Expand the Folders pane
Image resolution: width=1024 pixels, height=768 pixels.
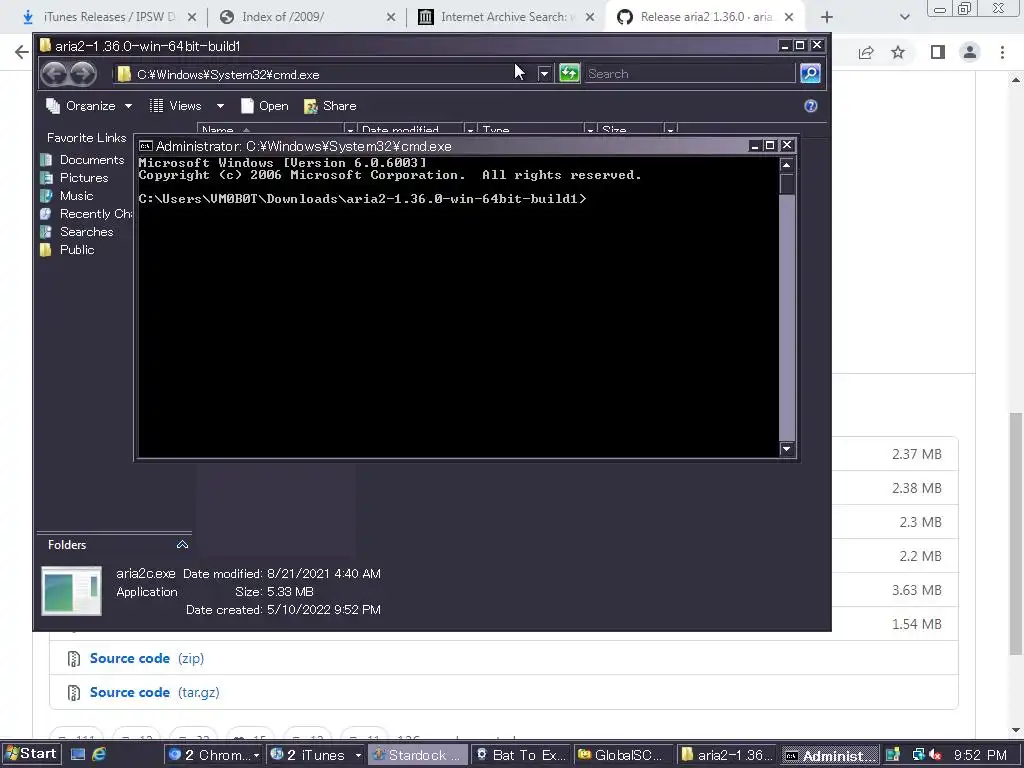click(x=182, y=545)
